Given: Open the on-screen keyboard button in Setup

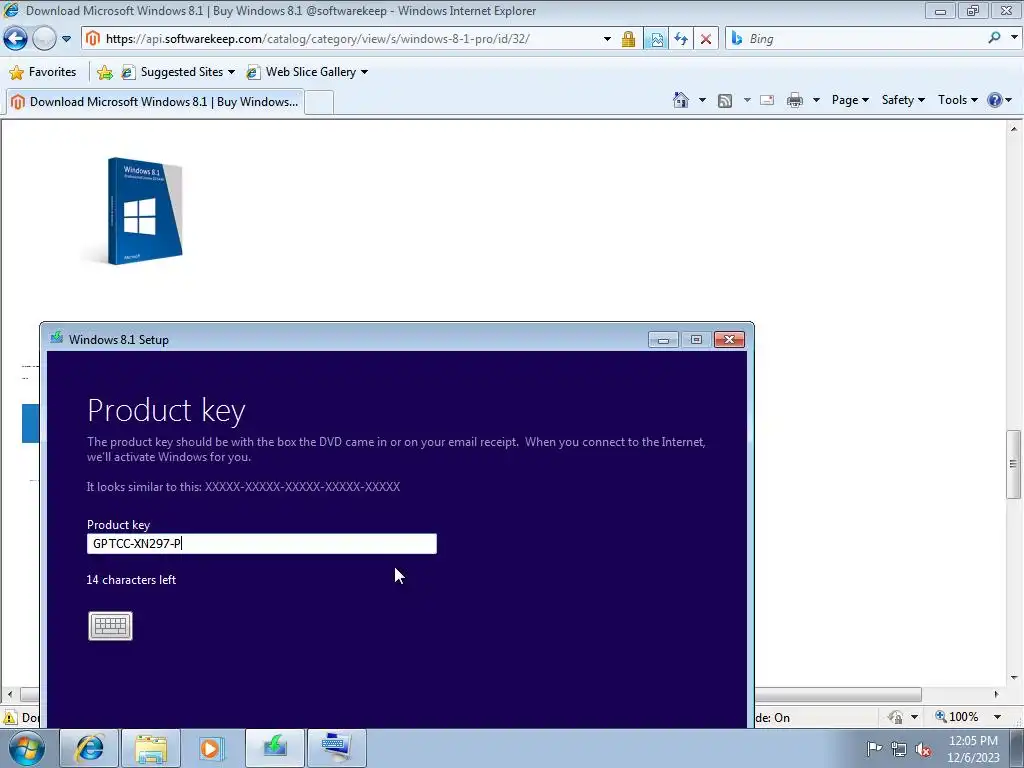Looking at the screenshot, I should [x=110, y=626].
